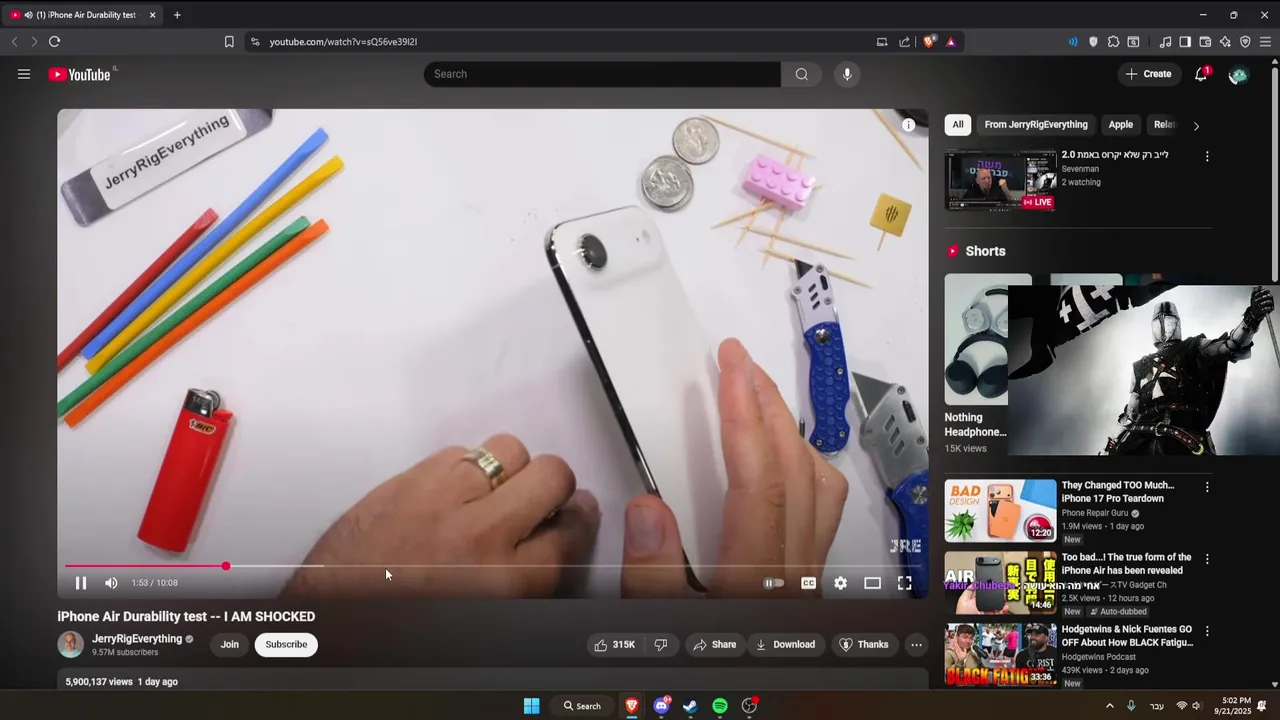The width and height of the screenshot is (1280, 720).
Task: Open the Brave Wallet icon
Action: coord(1205,42)
